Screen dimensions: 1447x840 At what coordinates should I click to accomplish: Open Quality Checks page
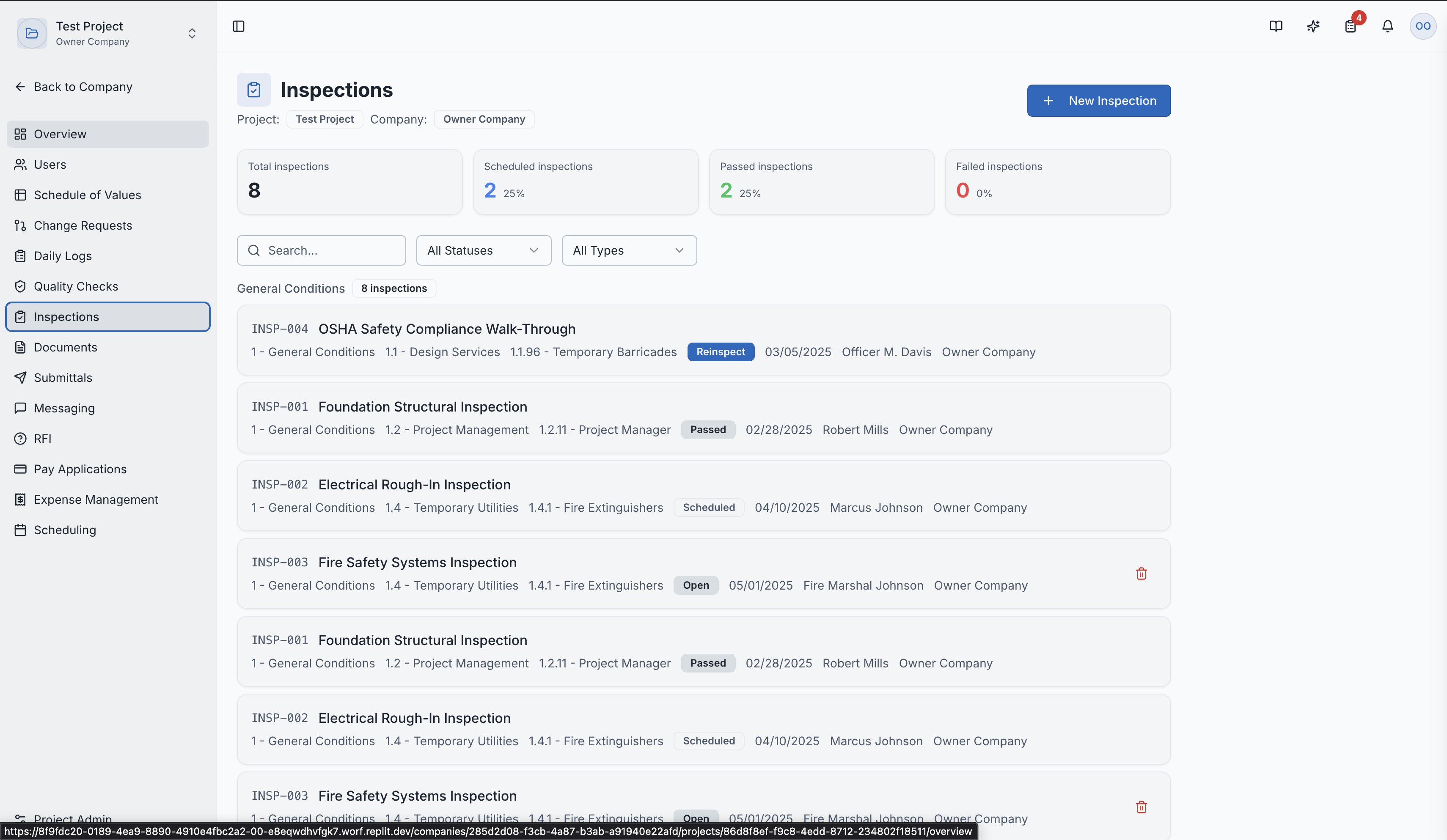pos(108,286)
